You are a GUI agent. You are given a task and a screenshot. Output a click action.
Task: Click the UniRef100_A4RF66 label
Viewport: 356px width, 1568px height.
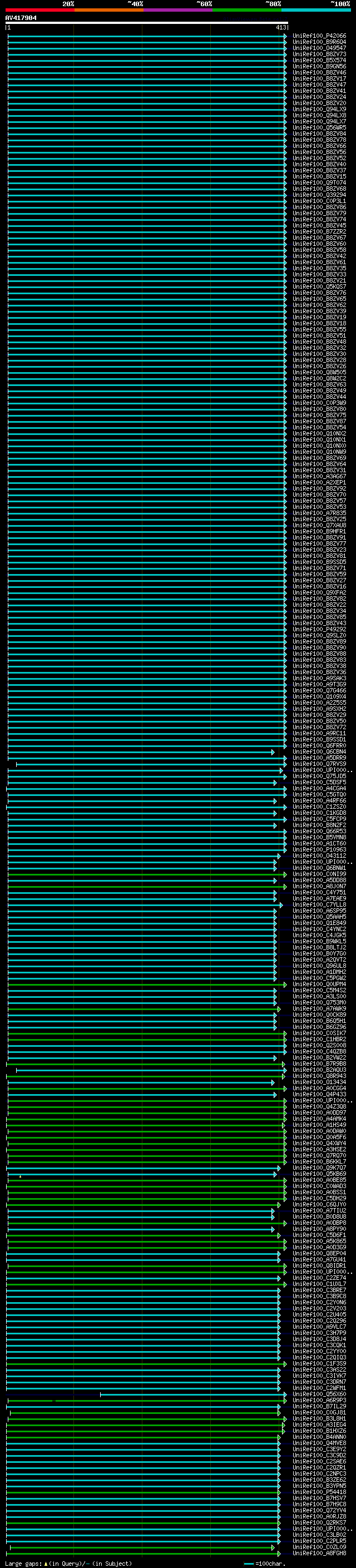(319, 800)
